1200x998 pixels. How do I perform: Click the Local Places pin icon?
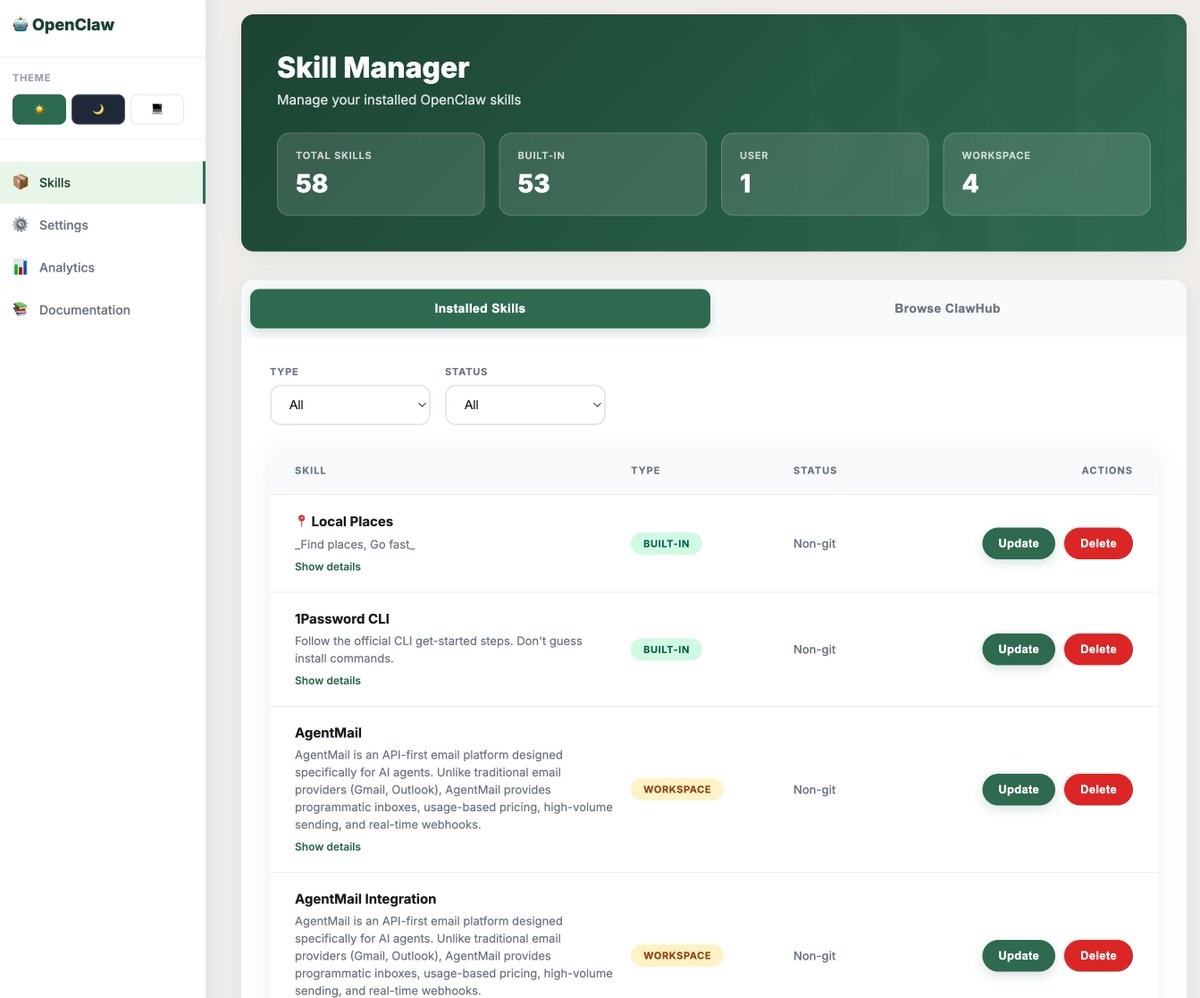301,521
